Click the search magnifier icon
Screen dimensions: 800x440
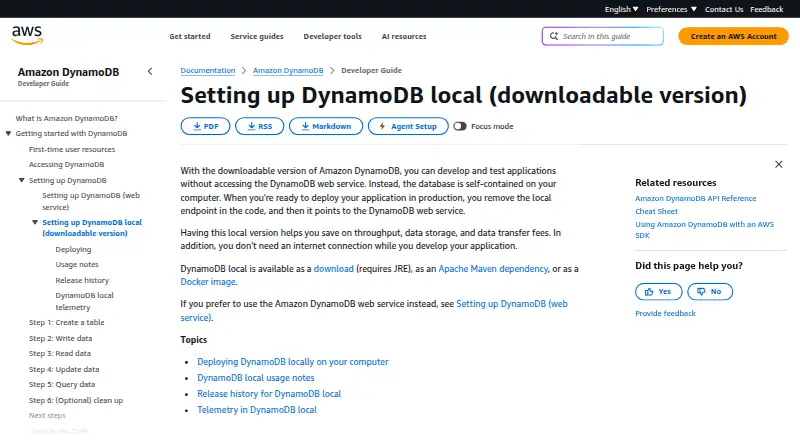tap(554, 36)
